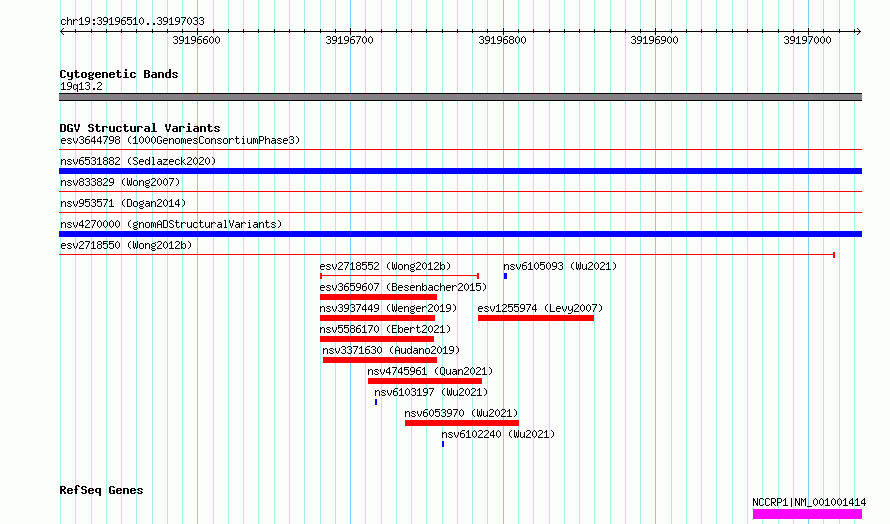This screenshot has height=524, width=890.
Task: Click the esv1255974 Levy2007 red bar
Action: pos(536,318)
